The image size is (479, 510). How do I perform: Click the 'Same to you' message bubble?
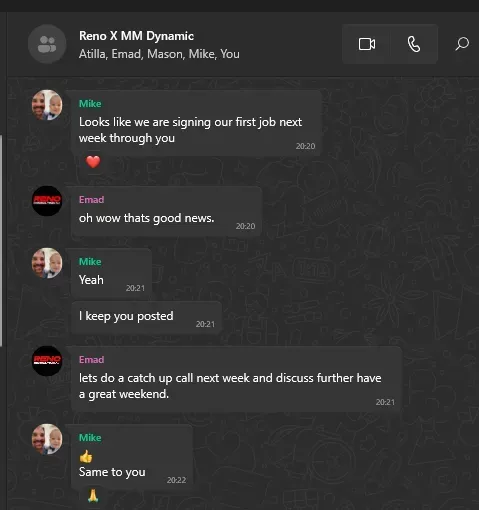[132, 457]
